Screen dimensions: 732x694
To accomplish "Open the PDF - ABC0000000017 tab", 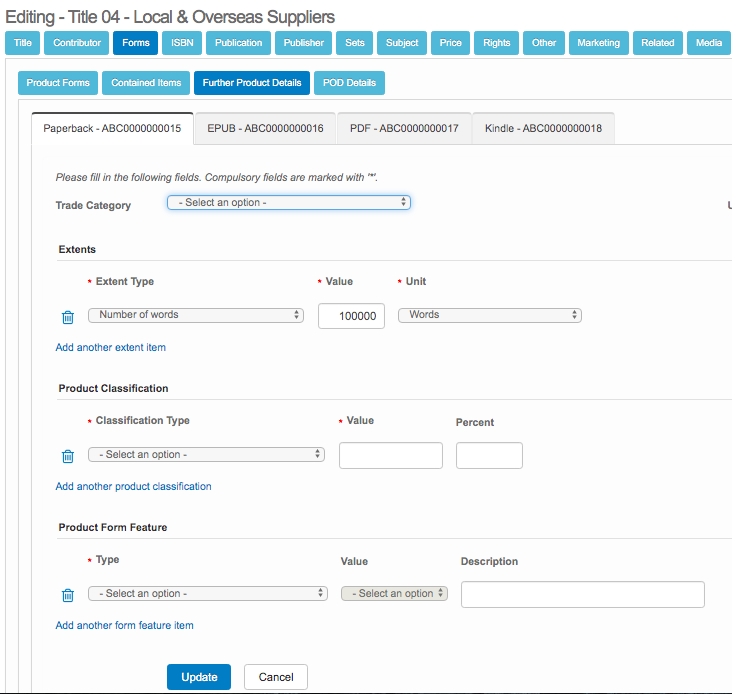I will click(404, 129).
